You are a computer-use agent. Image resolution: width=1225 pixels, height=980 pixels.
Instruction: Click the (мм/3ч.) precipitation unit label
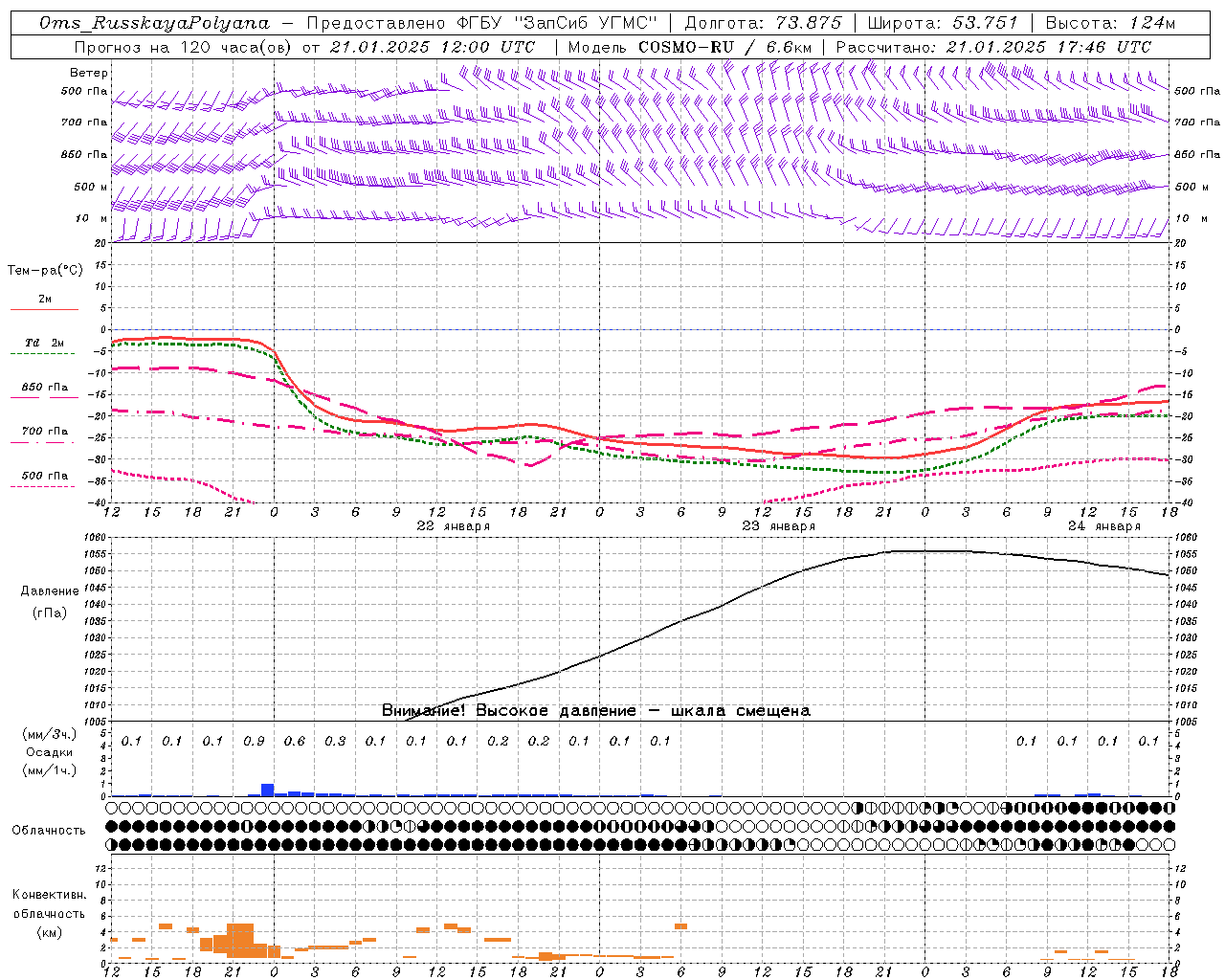pos(50,734)
